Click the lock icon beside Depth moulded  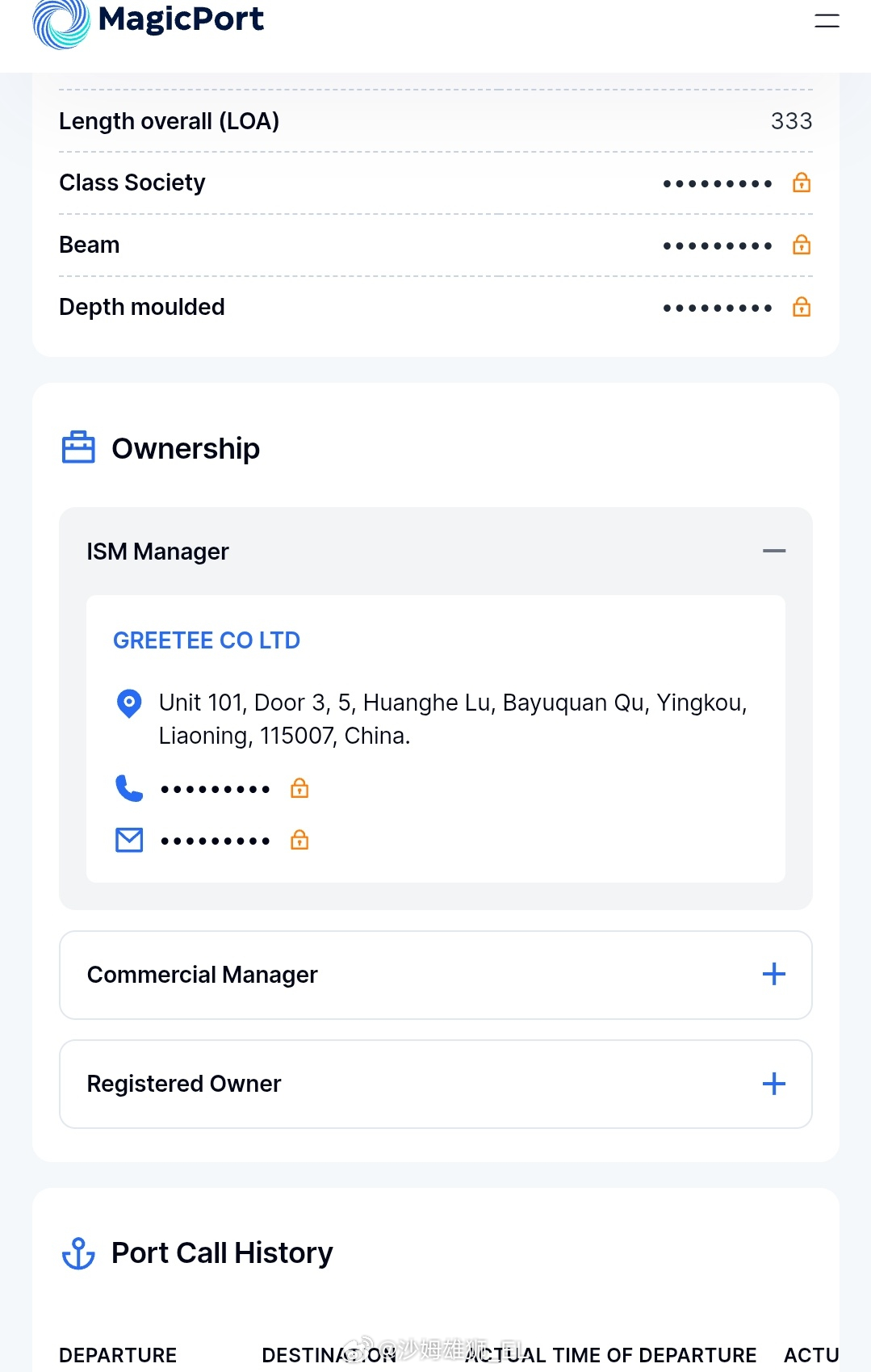[x=801, y=308]
